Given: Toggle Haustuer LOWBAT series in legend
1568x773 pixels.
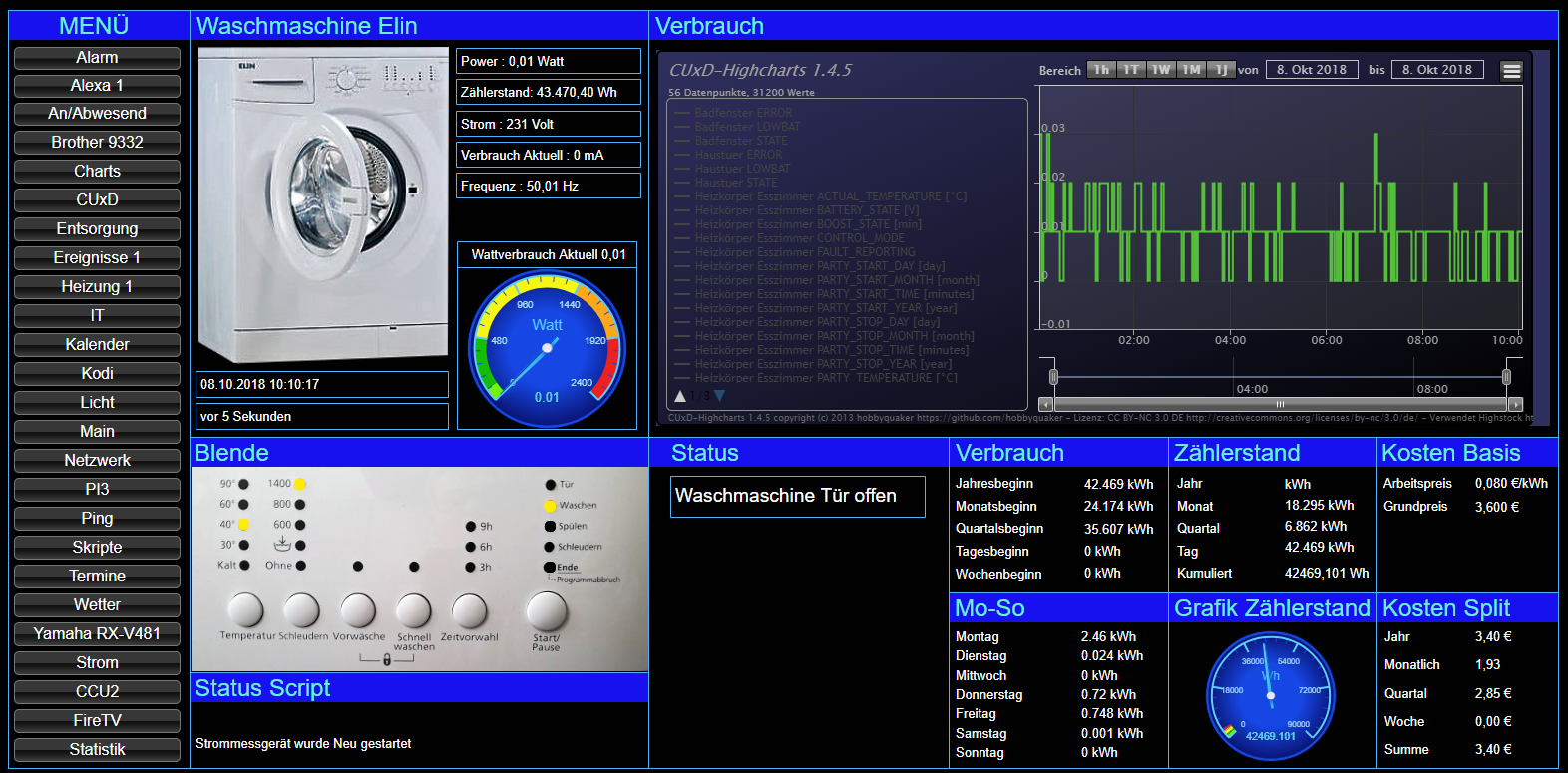Looking at the screenshot, I should point(732,169).
